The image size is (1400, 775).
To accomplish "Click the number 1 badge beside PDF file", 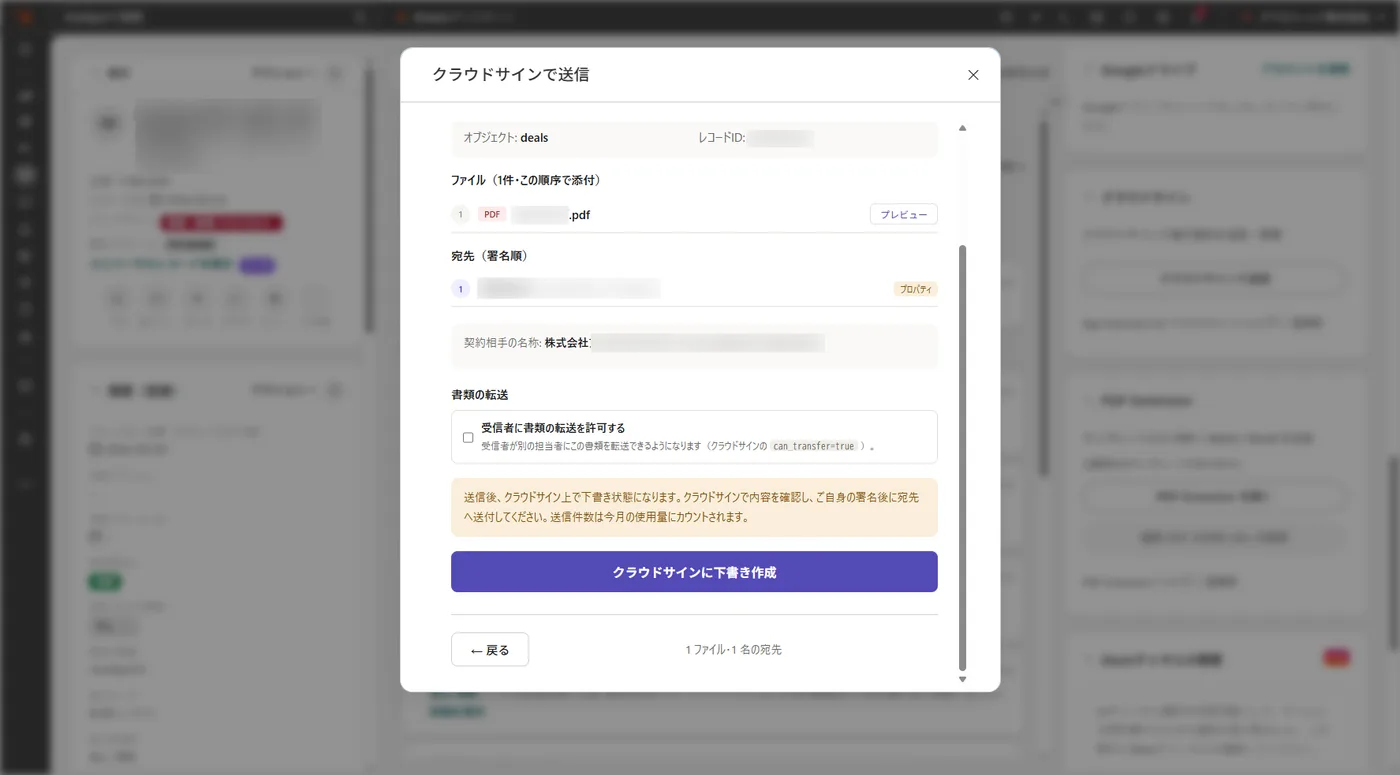I will (460, 214).
